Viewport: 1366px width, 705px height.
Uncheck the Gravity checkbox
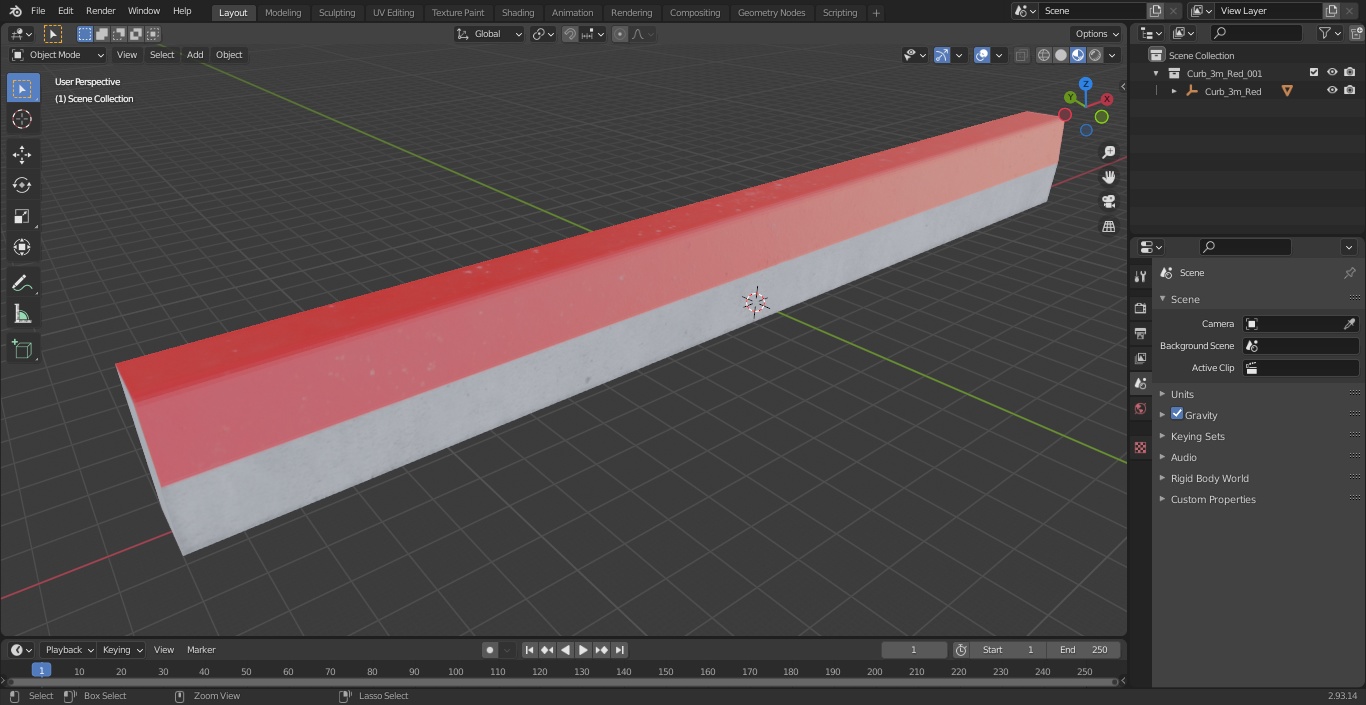[1177, 414]
